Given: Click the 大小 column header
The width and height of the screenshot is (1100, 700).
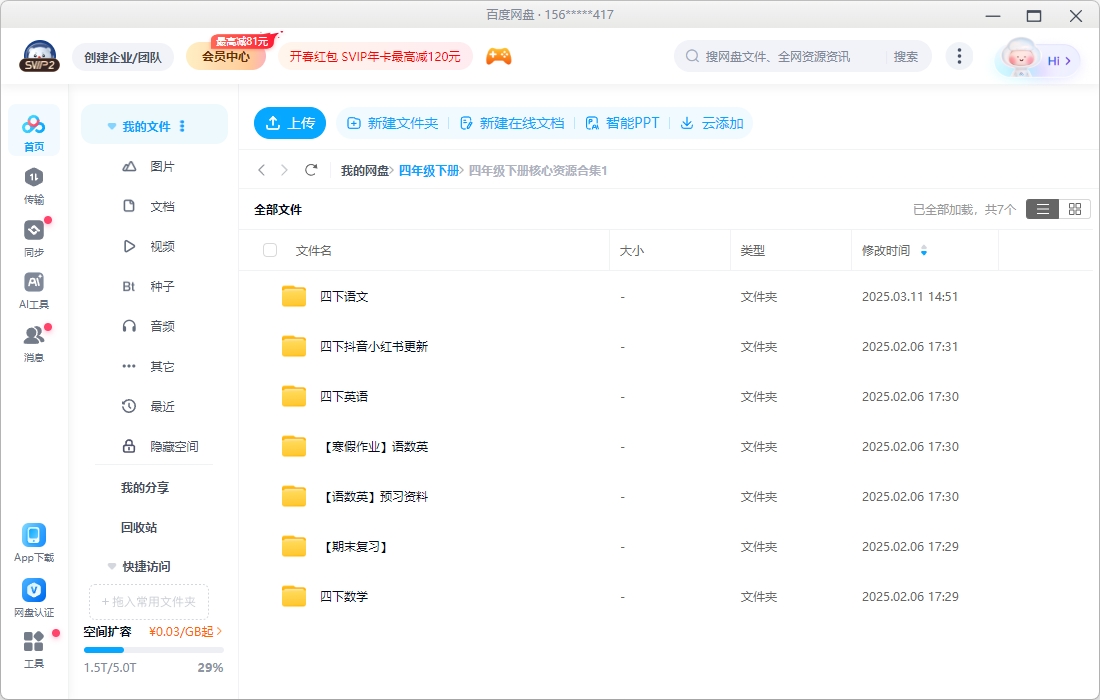Looking at the screenshot, I should pyautogui.click(x=631, y=250).
